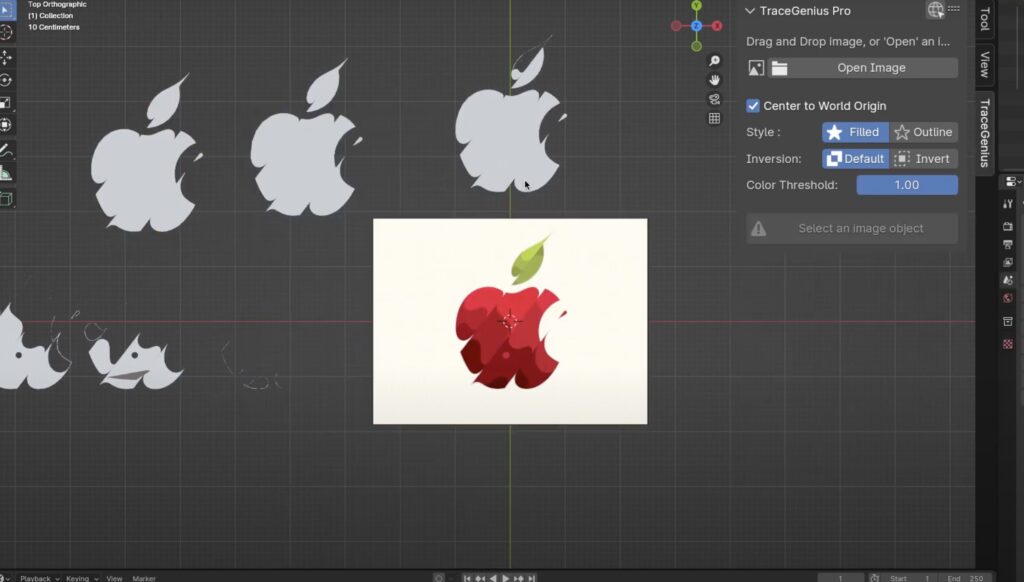Switch orthographic/perspective grid icon
The width and height of the screenshot is (1024, 582).
tap(714, 118)
